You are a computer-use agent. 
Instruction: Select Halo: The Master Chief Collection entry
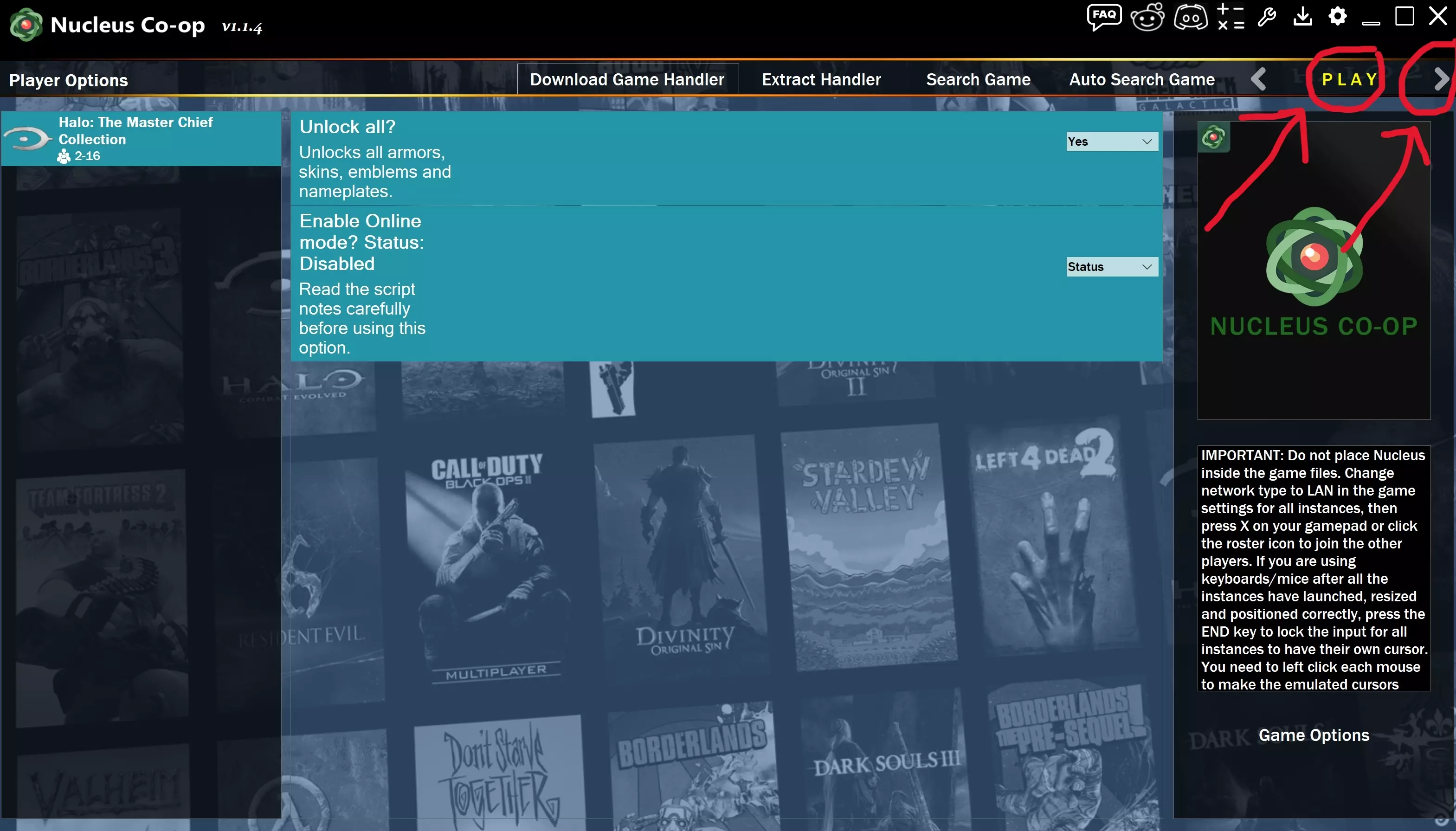point(141,139)
